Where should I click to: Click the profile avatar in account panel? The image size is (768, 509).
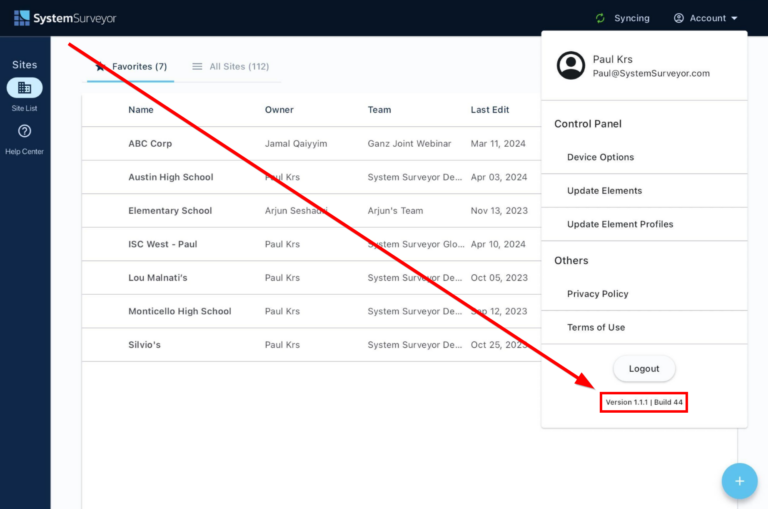pos(571,65)
